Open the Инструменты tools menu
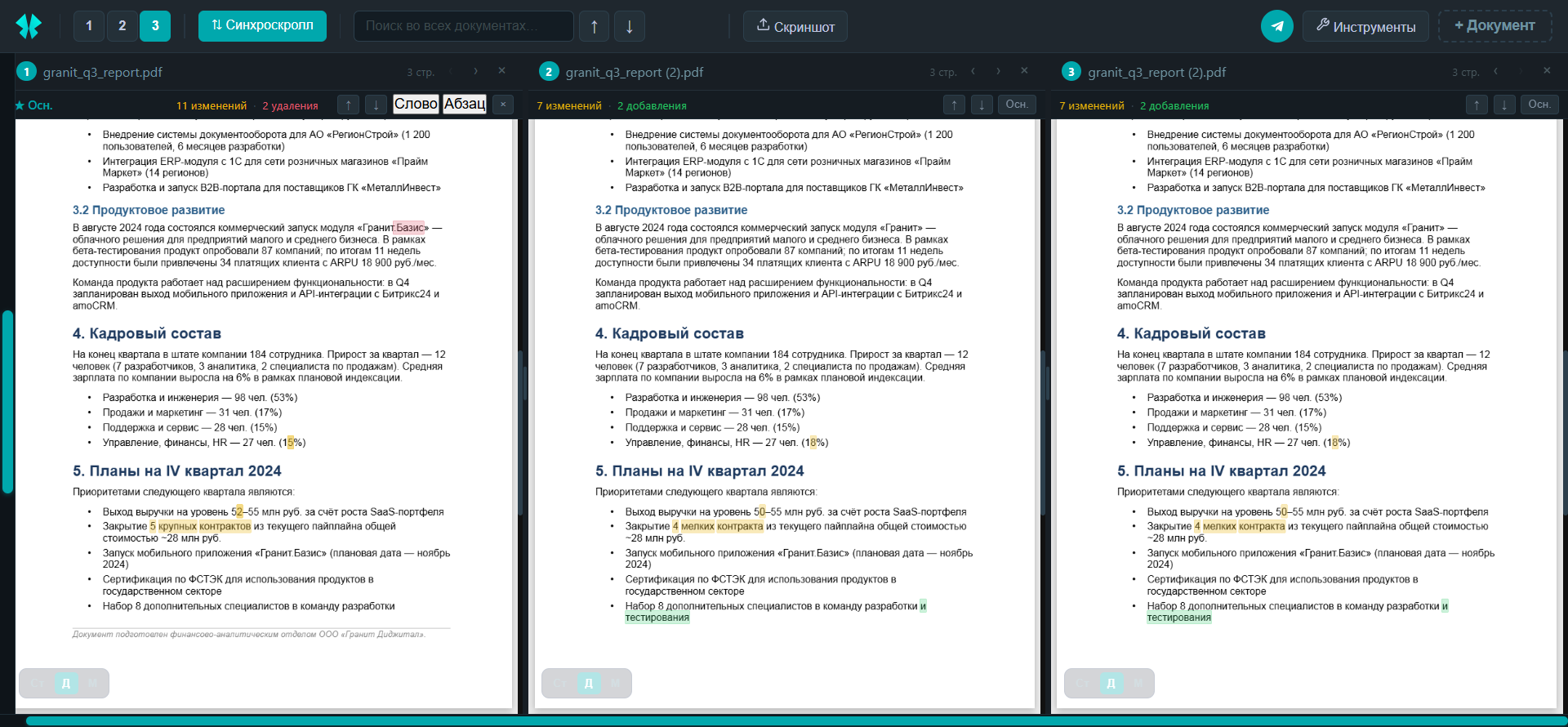The height and width of the screenshot is (727, 1568). tap(1365, 26)
